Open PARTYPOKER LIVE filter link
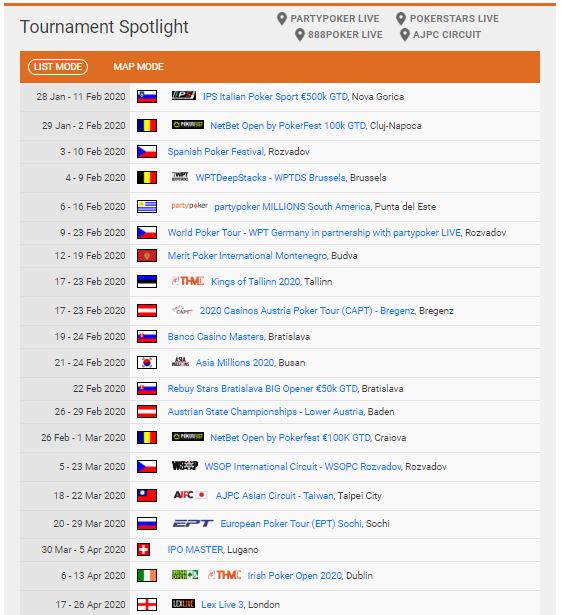This screenshot has width=561, height=615. (x=335, y=18)
